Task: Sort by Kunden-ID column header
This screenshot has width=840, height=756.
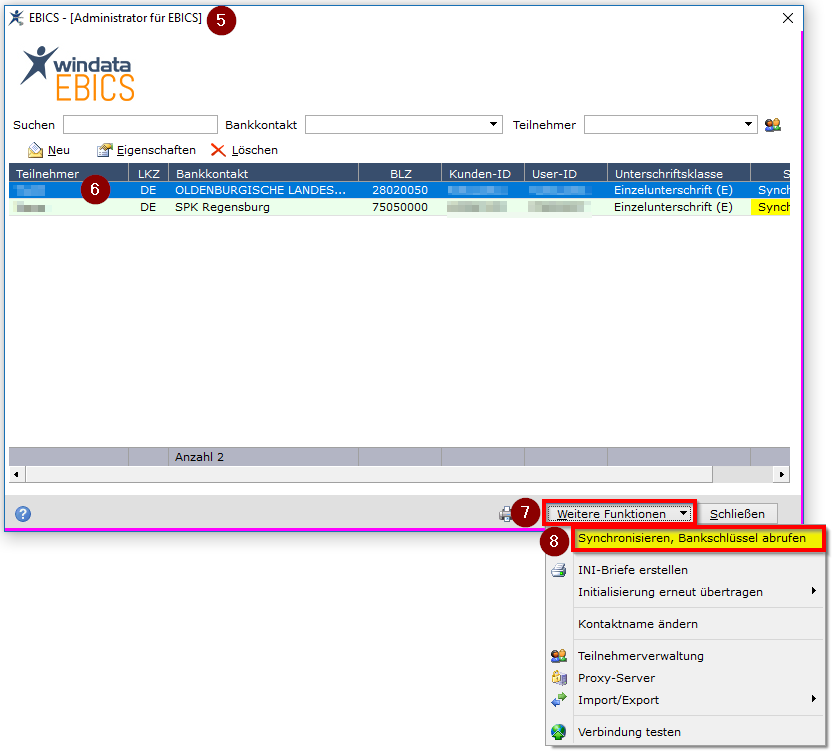Action: point(483,174)
